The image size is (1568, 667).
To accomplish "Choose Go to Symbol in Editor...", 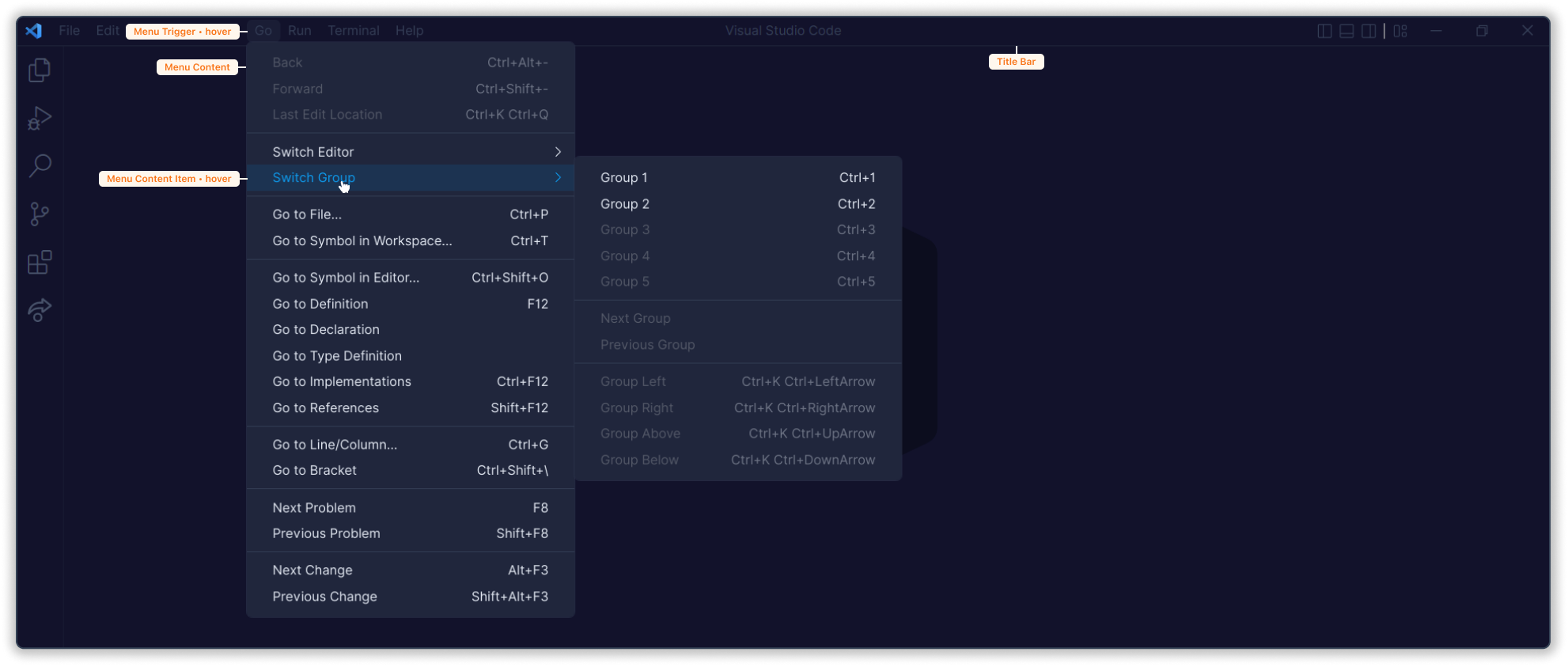I will point(411,278).
